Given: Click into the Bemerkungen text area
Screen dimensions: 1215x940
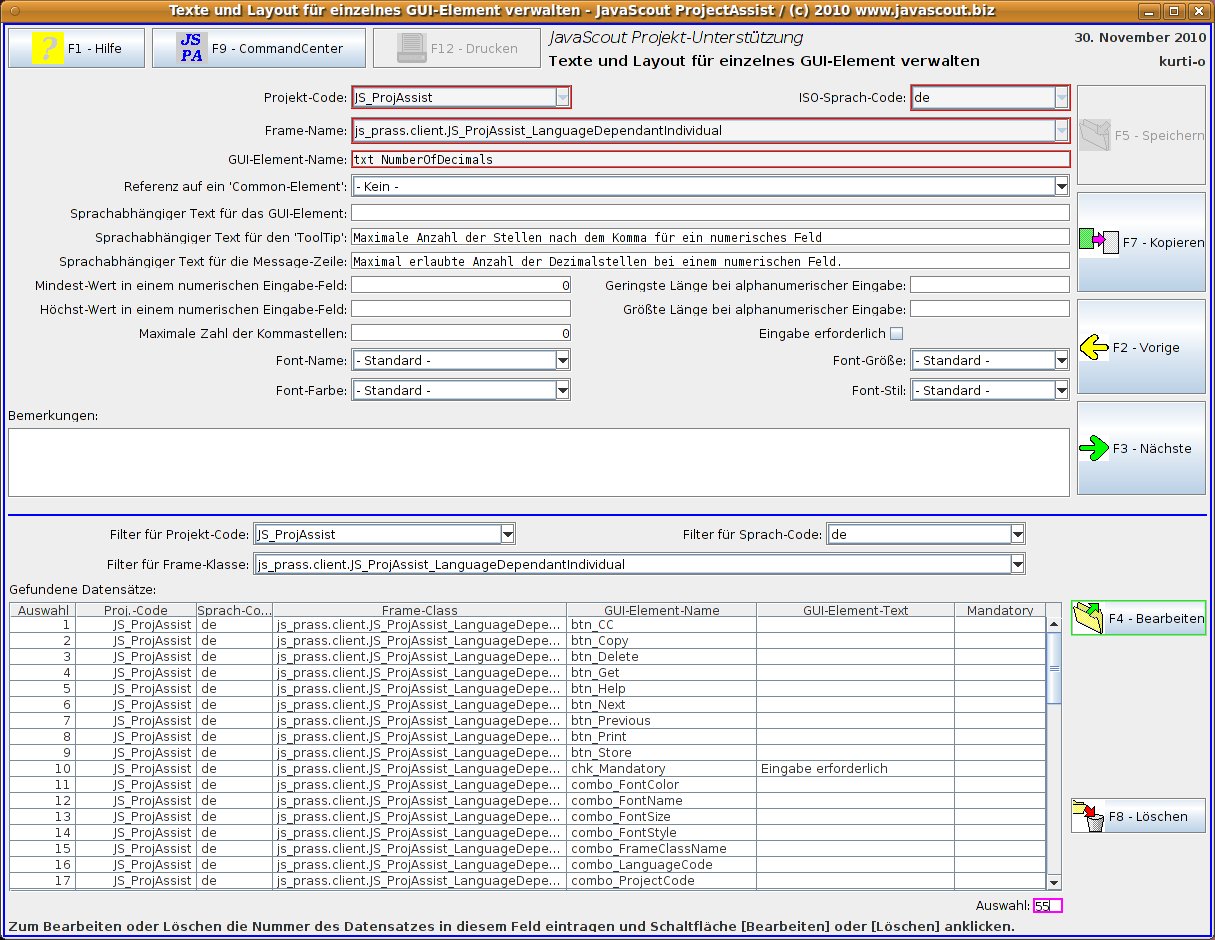Looking at the screenshot, I should click(x=538, y=462).
